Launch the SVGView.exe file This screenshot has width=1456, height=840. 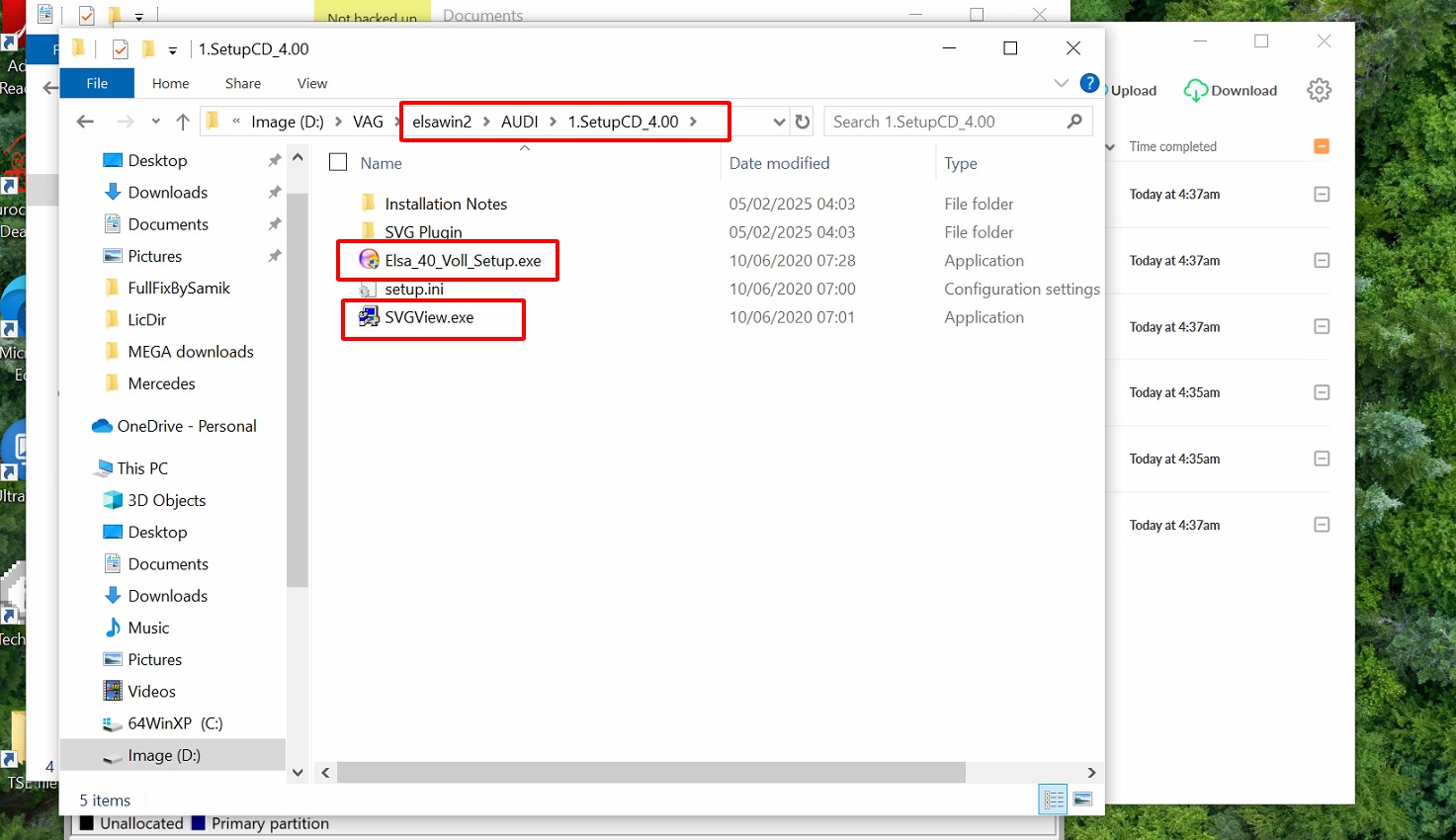coord(429,317)
